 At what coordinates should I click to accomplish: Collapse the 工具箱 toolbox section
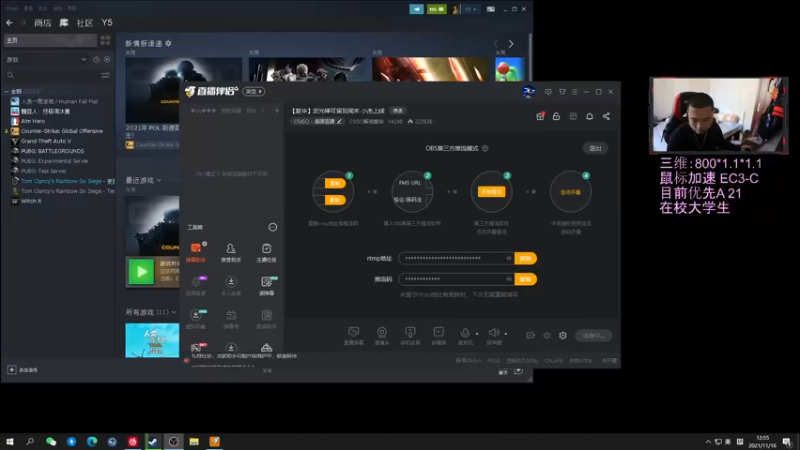pyautogui.click(x=273, y=227)
